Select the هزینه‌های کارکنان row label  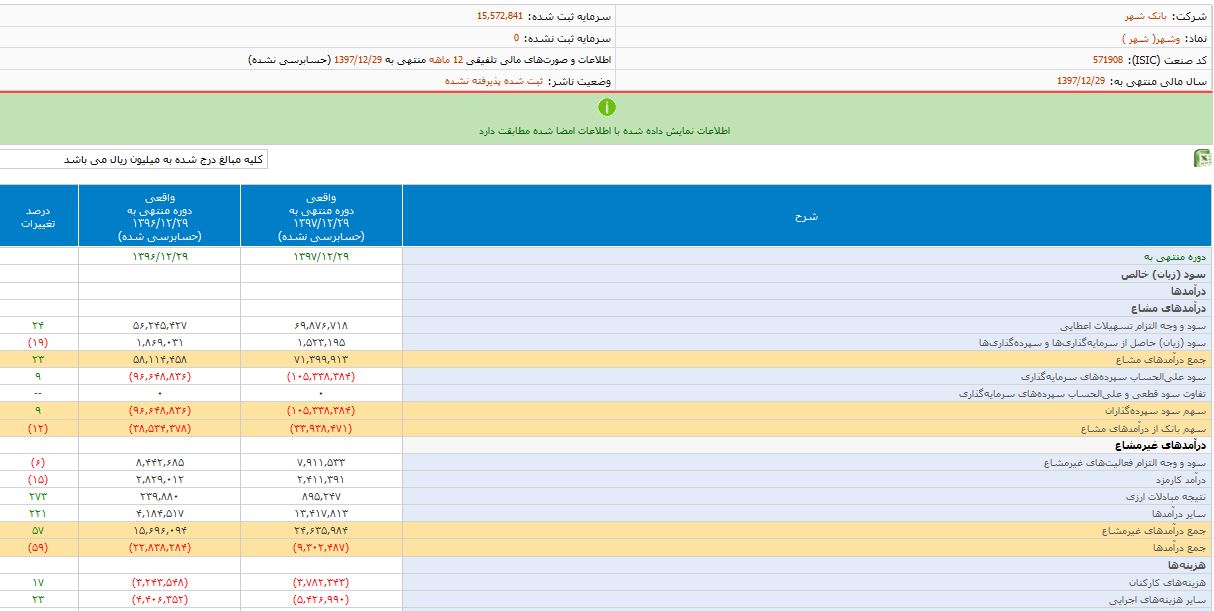[x=1171, y=583]
